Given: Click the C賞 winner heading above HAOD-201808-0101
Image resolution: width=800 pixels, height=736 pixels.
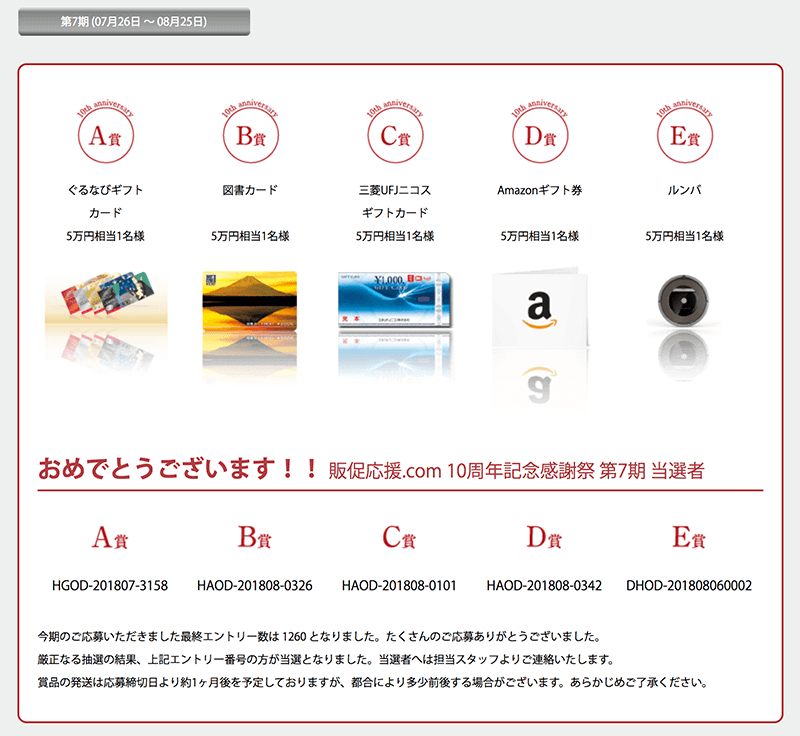Looking at the screenshot, I should (399, 538).
